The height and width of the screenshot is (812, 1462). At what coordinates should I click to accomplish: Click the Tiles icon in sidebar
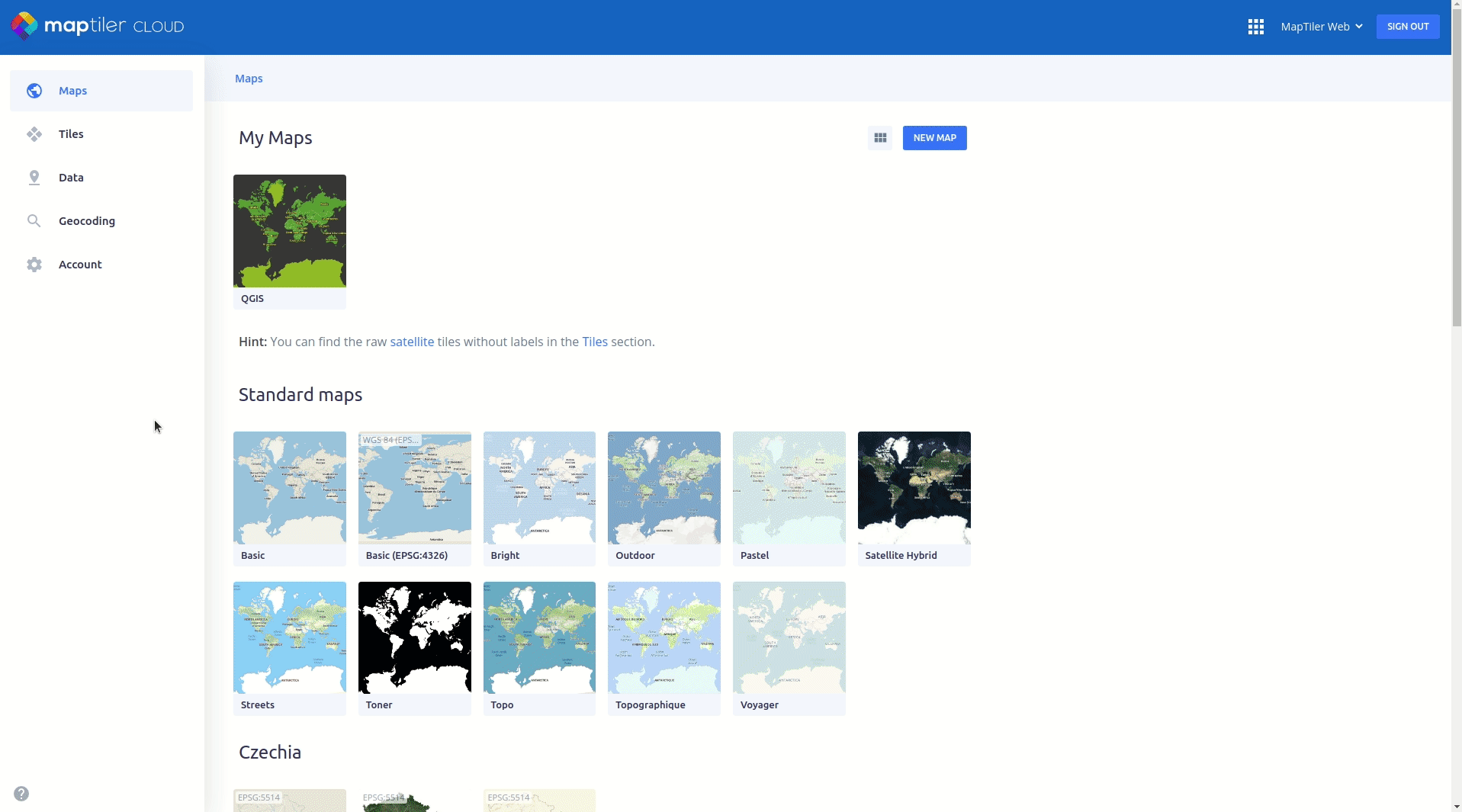34,134
